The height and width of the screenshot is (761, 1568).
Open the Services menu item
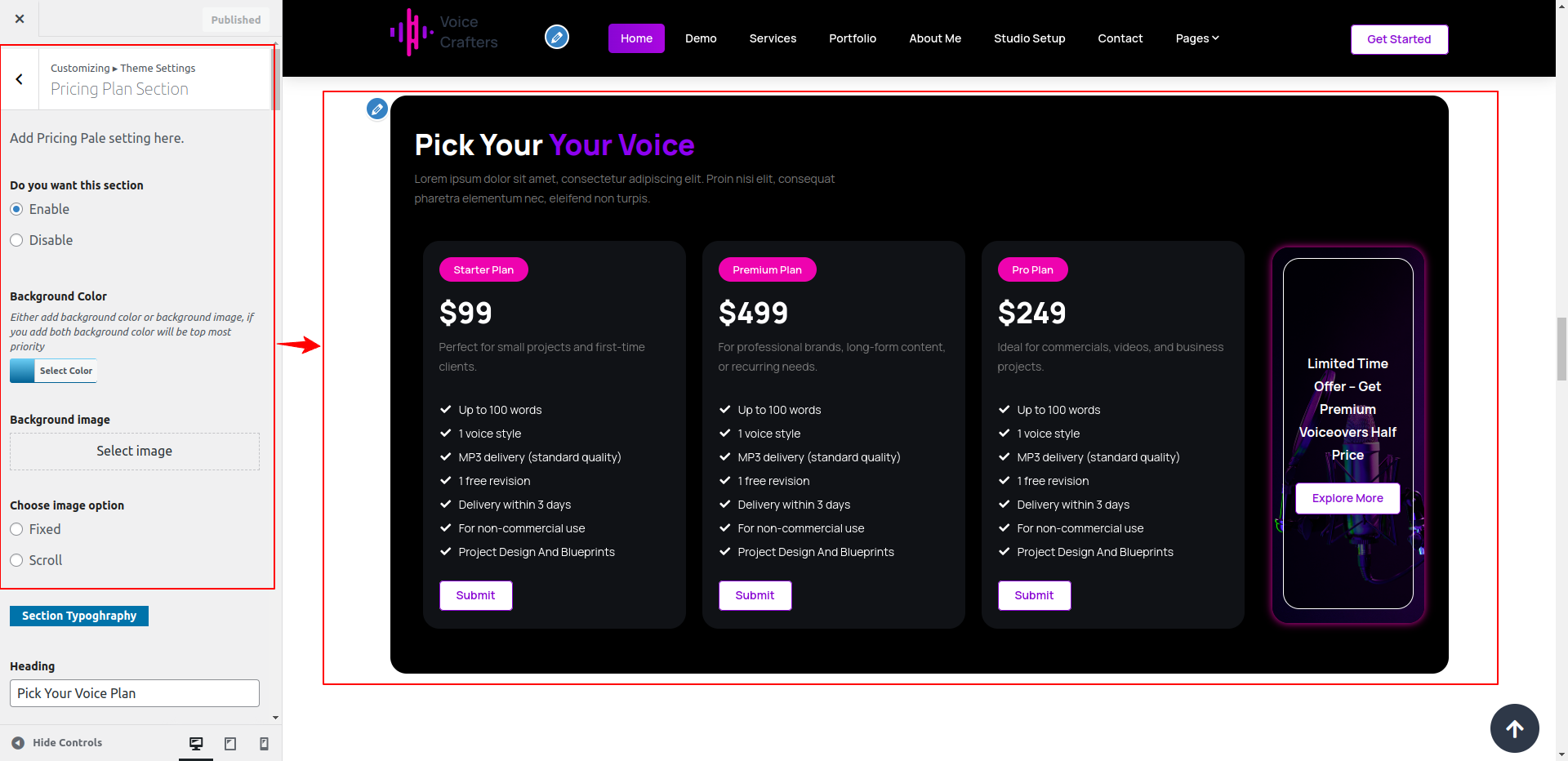[x=773, y=38]
